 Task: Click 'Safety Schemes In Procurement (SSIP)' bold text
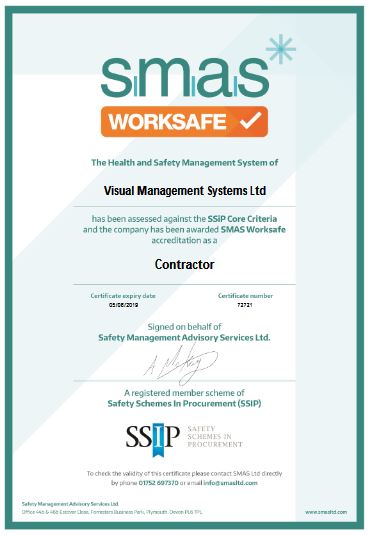click(x=184, y=404)
